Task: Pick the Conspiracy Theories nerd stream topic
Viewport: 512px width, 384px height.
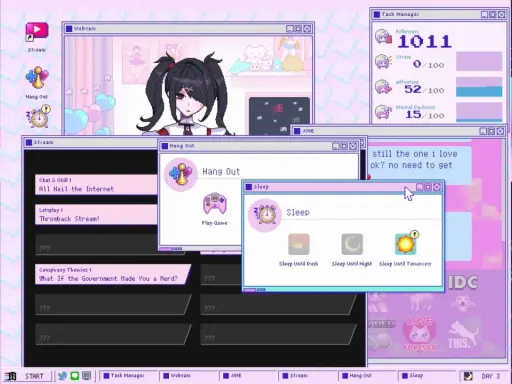Action: tap(113, 274)
